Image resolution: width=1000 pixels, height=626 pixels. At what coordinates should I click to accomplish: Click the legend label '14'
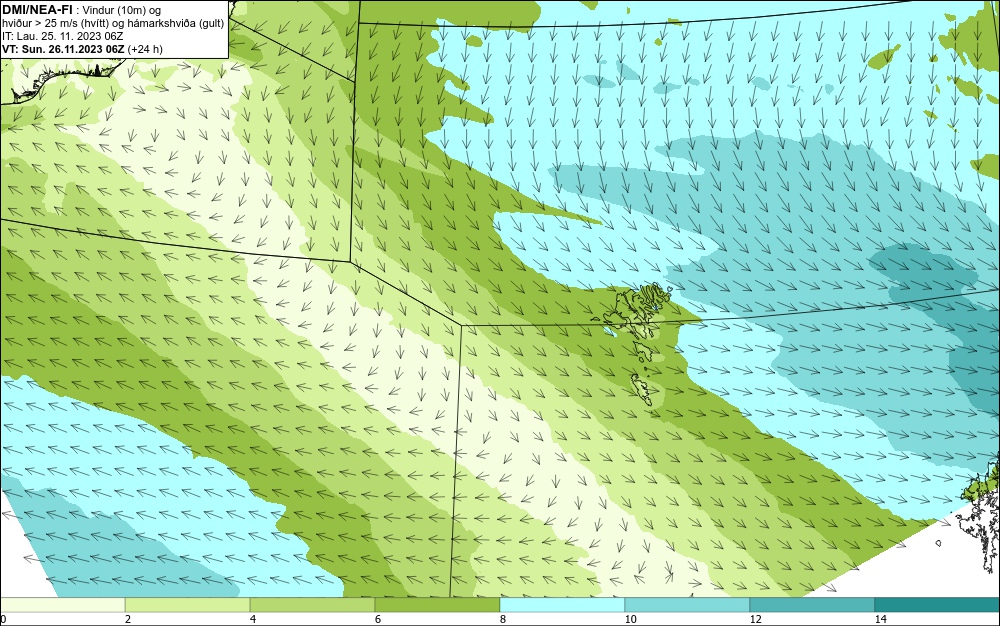tap(880, 619)
